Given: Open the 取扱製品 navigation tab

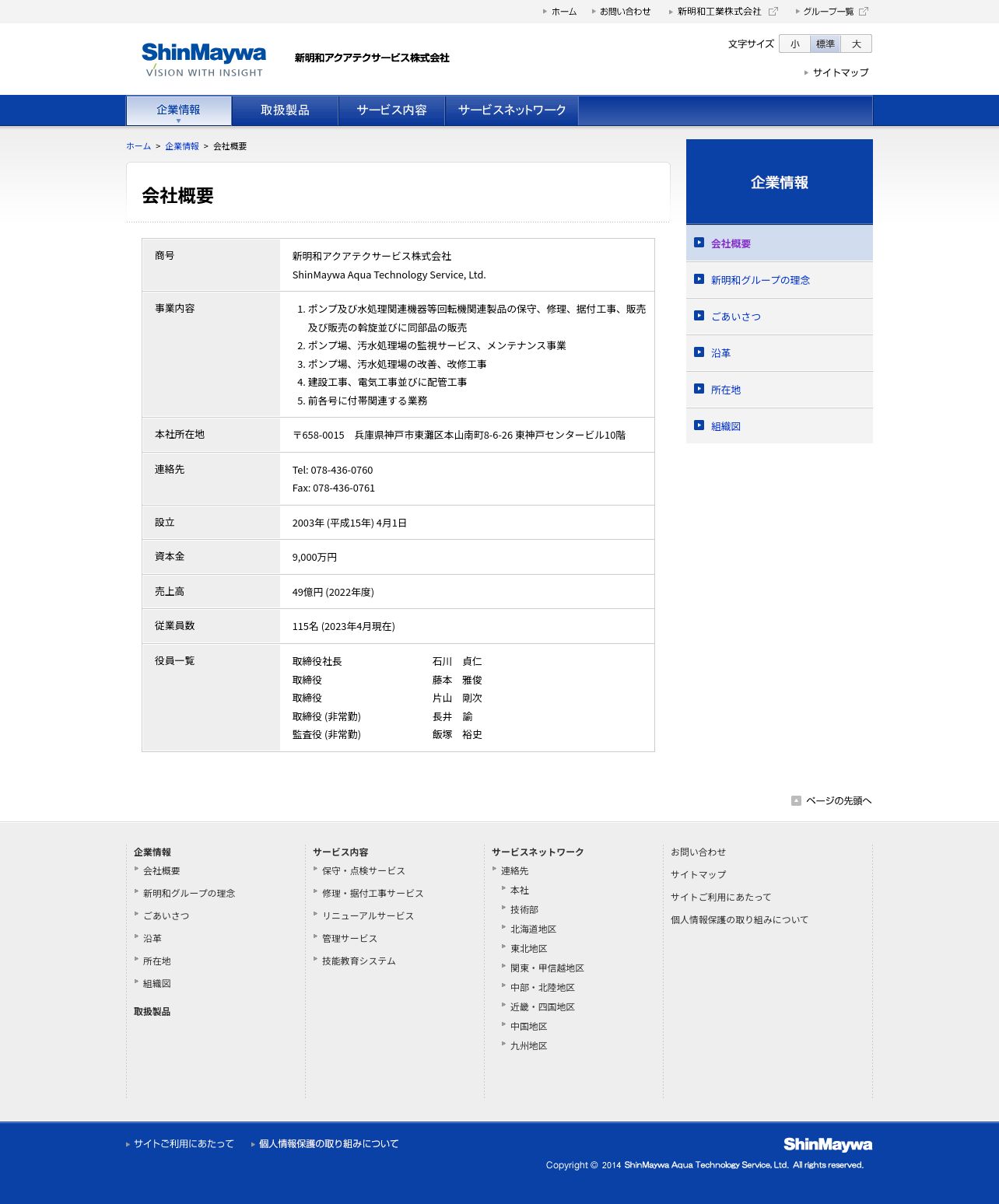Looking at the screenshot, I should [x=285, y=110].
